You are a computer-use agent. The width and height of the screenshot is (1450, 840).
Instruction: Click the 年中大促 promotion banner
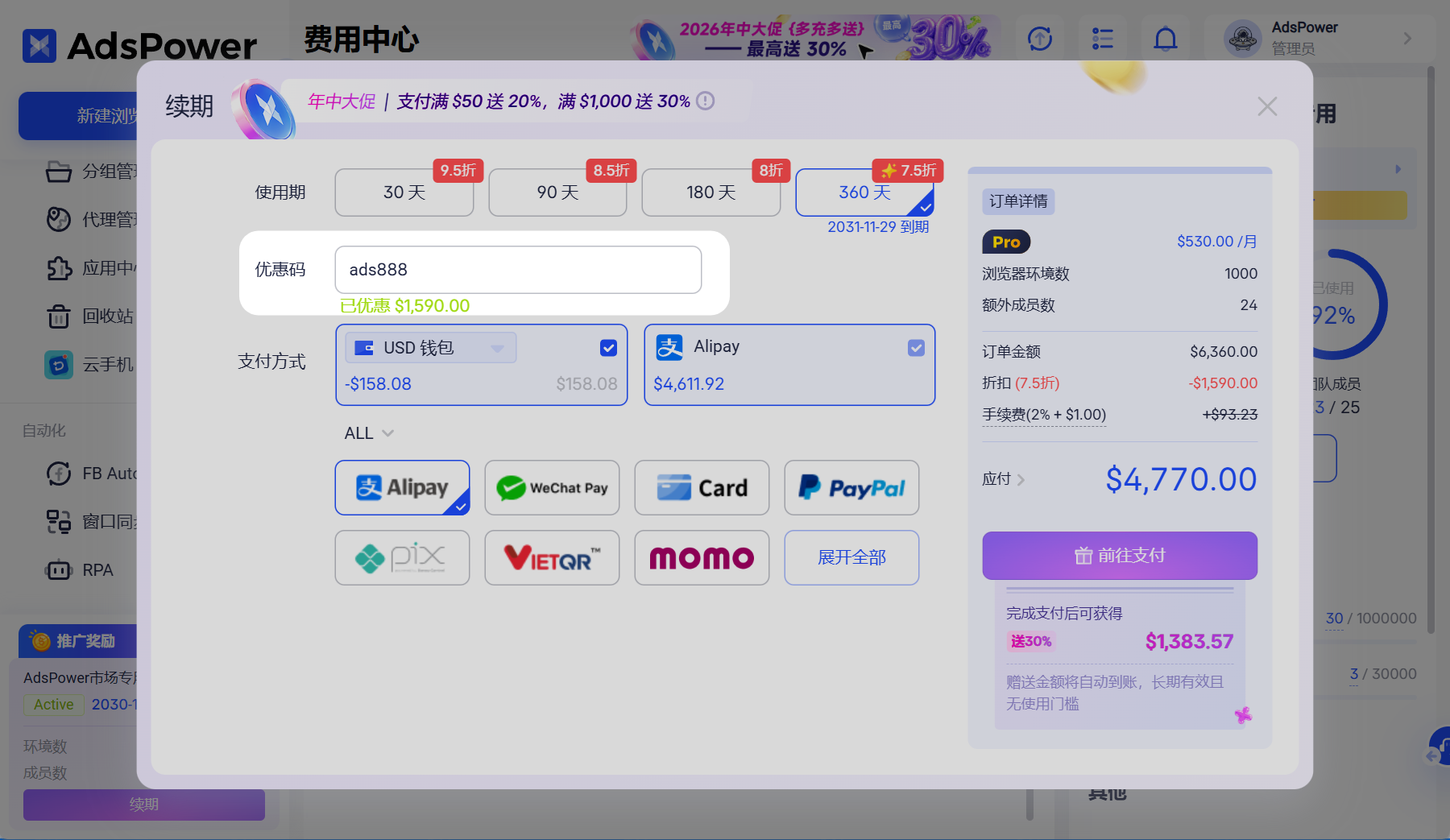[499, 101]
